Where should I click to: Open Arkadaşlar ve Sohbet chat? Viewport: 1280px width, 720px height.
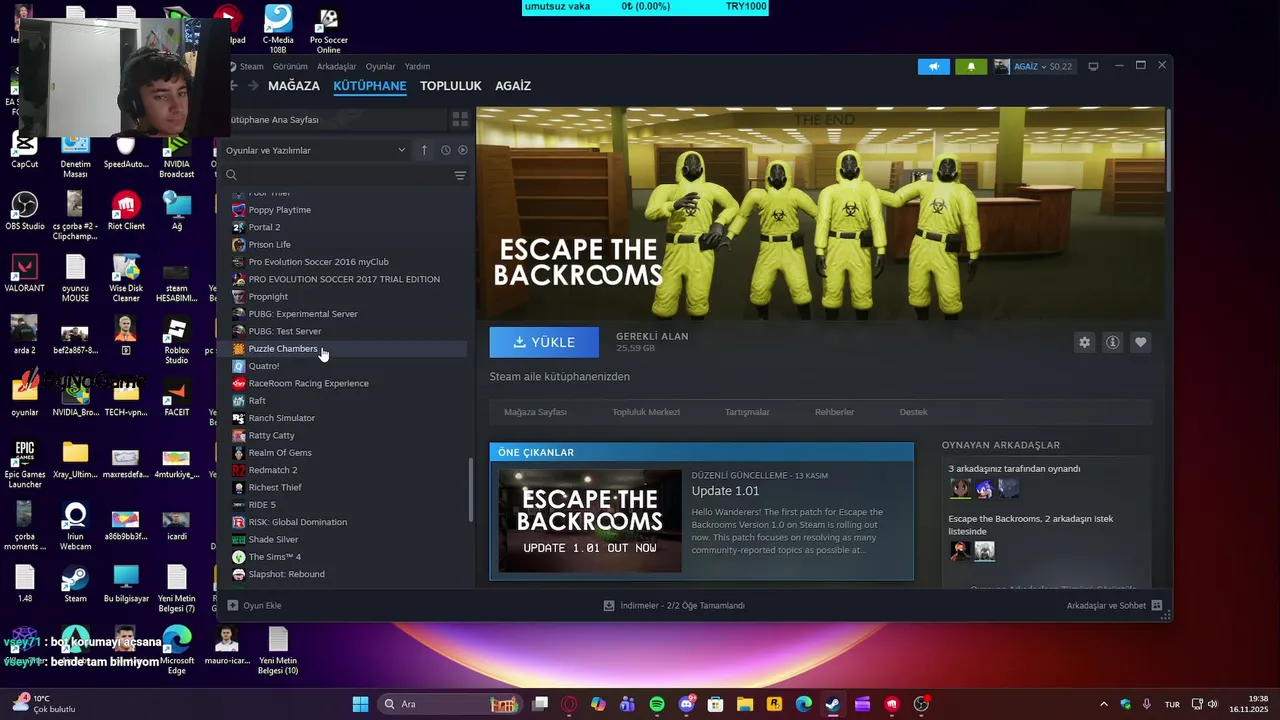(x=1113, y=606)
